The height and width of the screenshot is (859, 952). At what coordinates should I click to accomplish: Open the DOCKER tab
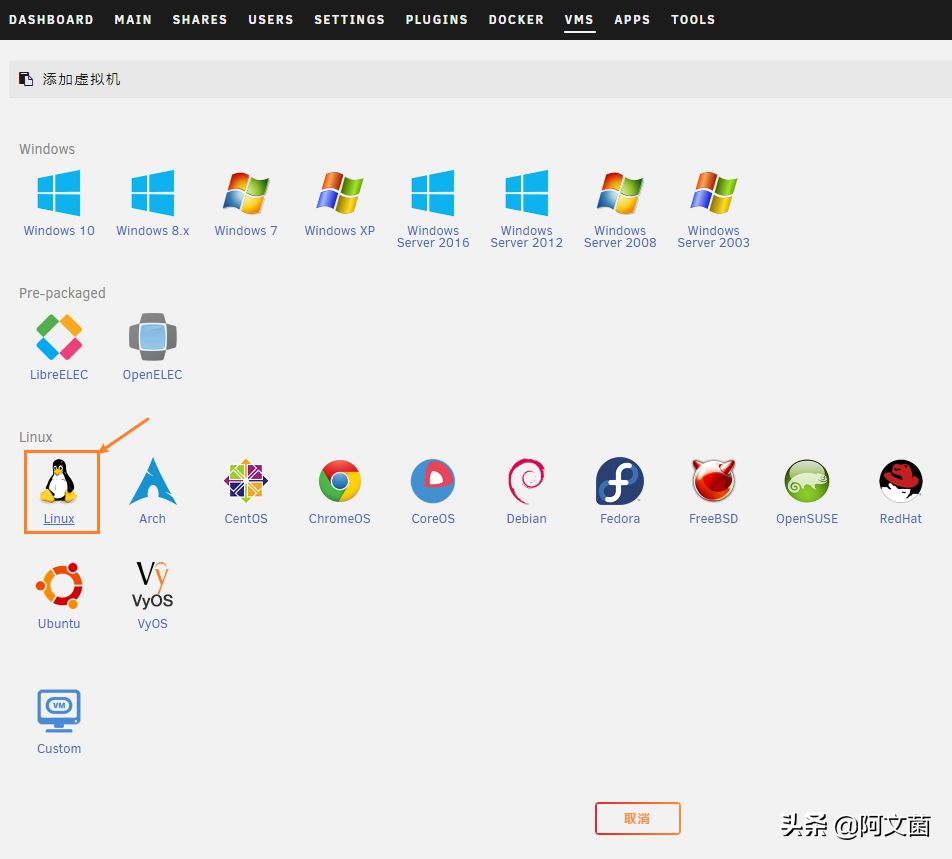click(x=516, y=19)
